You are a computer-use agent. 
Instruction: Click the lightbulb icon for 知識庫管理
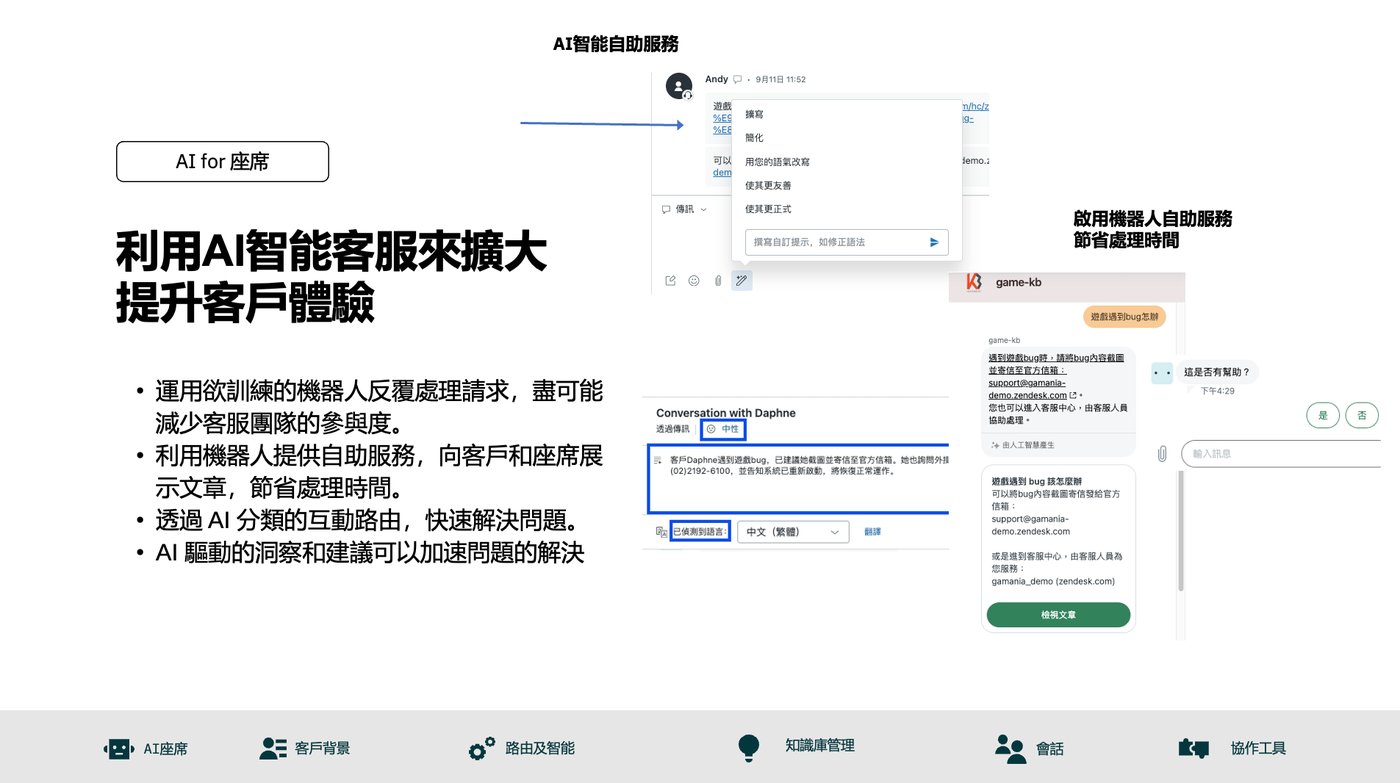pyautogui.click(x=749, y=747)
